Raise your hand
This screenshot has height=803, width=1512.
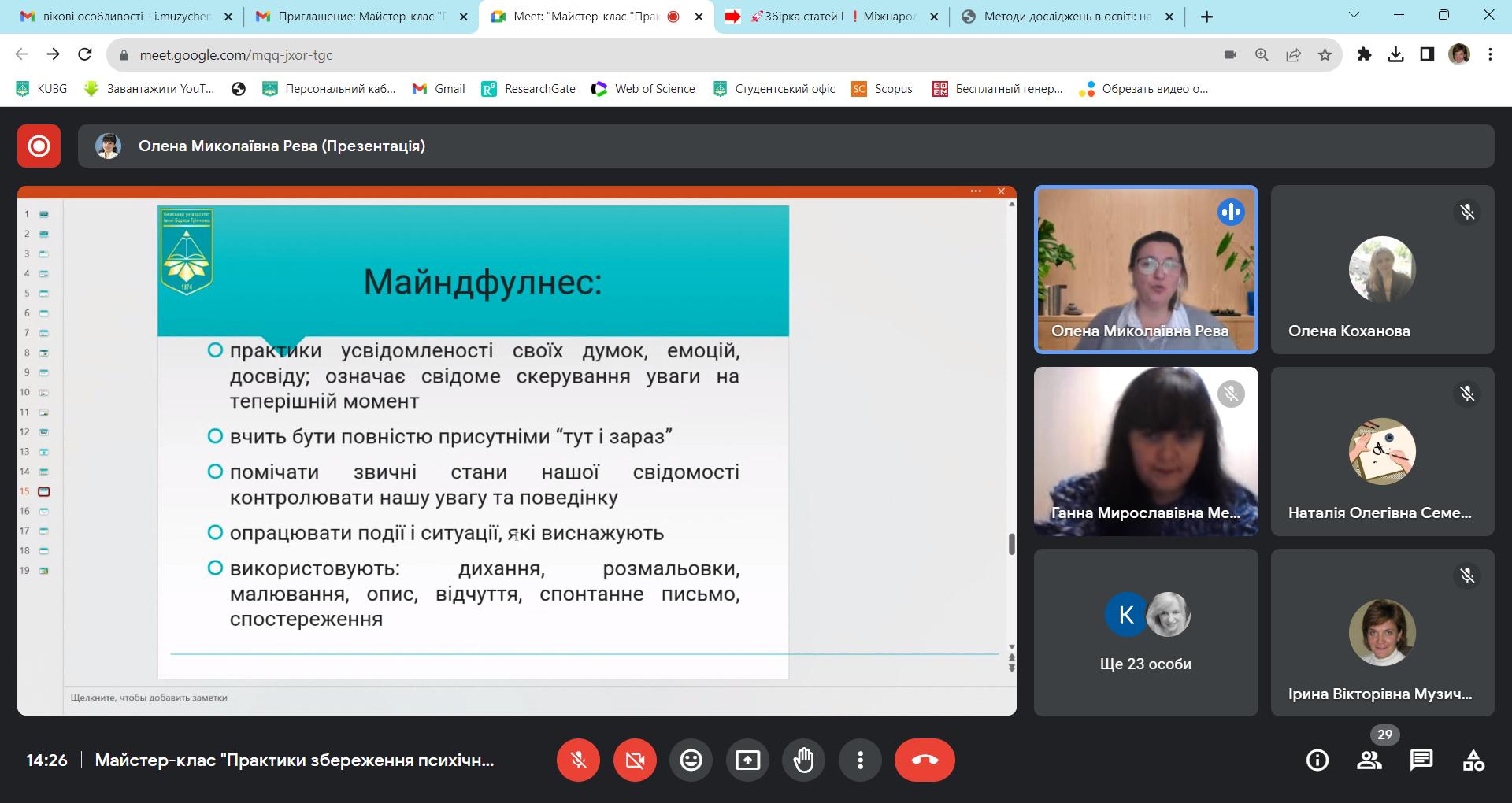(x=804, y=760)
